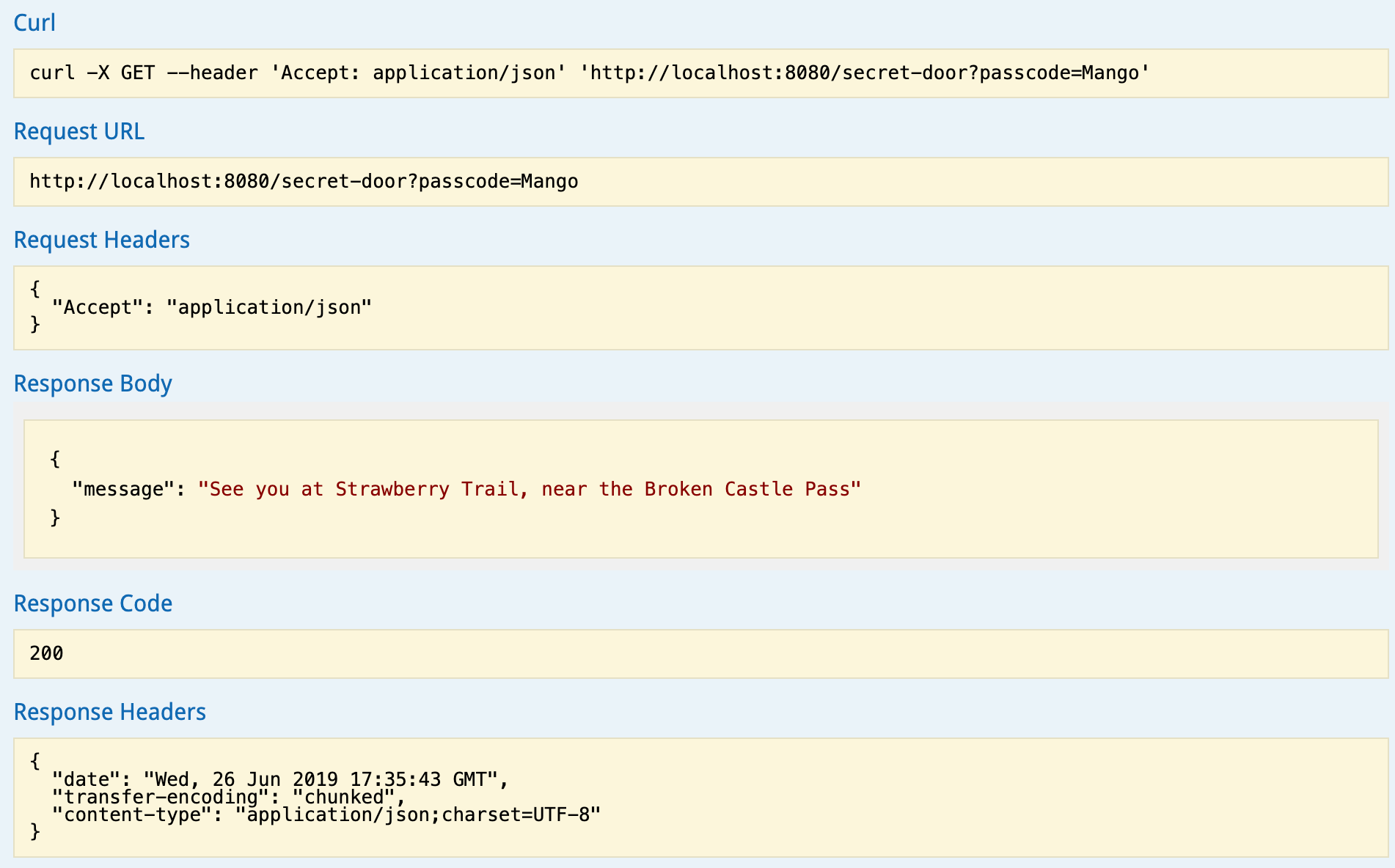Click the Response Code heading
This screenshot has height=868, width=1395.
click(93, 603)
